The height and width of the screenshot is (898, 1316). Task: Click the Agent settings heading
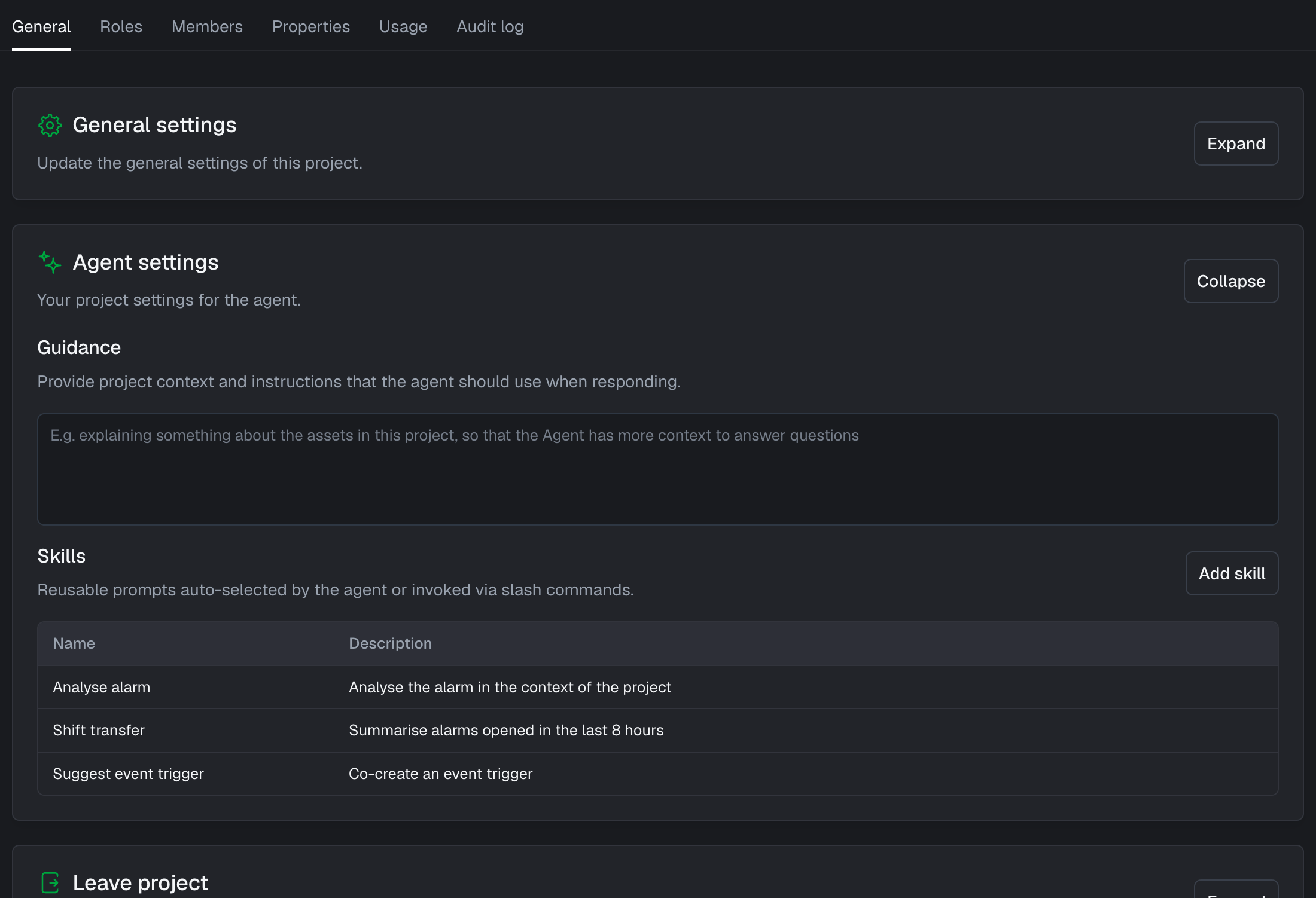[x=145, y=262]
